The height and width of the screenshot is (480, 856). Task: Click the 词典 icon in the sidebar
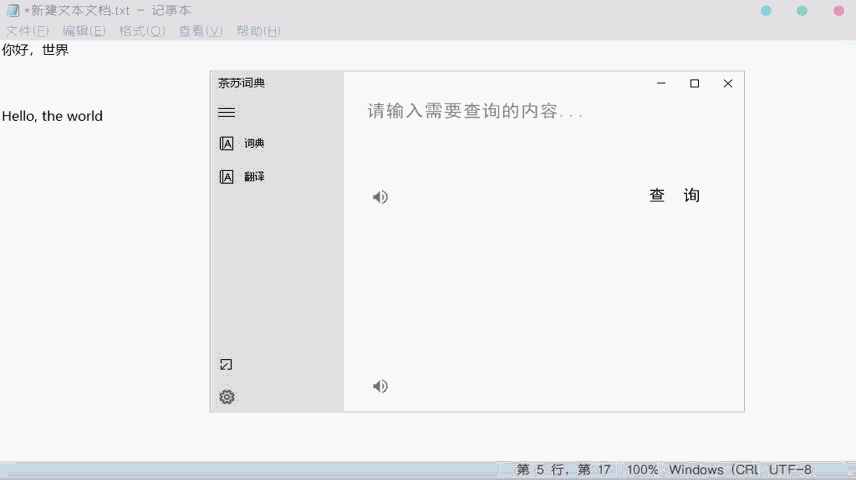click(x=227, y=143)
